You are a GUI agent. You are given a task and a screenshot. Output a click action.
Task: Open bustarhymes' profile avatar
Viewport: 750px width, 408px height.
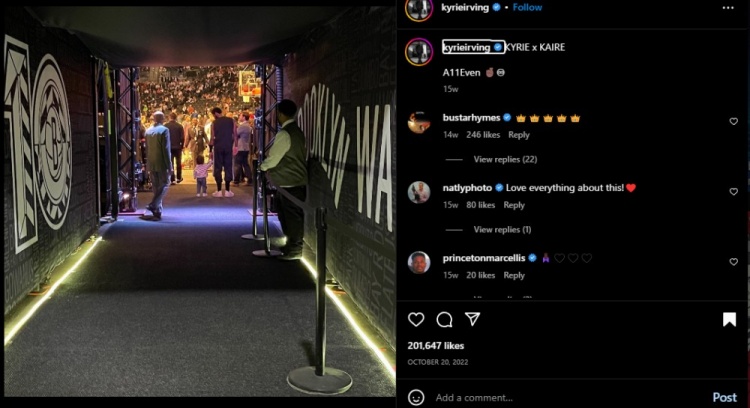(419, 122)
